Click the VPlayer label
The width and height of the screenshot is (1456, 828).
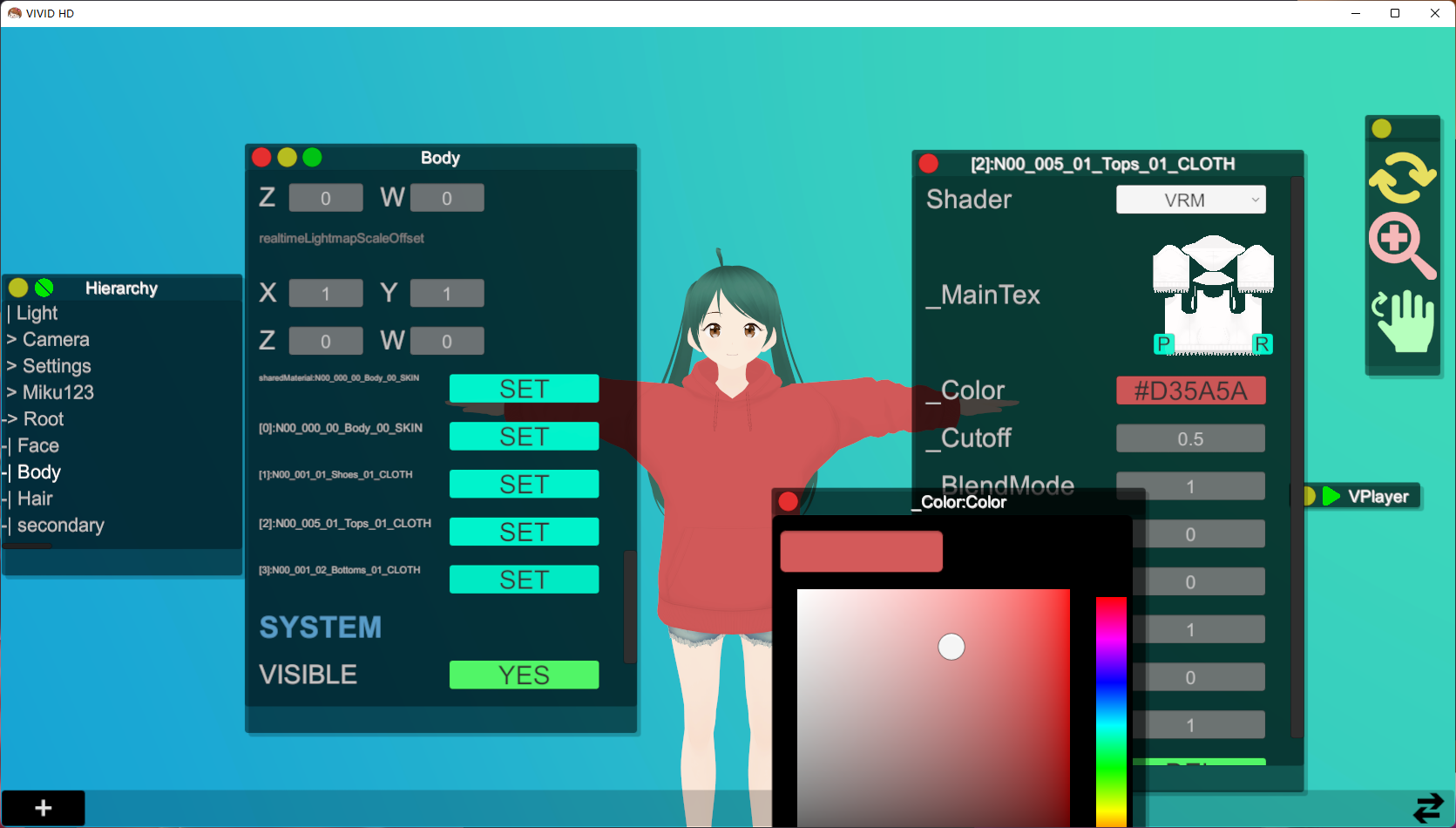[1378, 496]
